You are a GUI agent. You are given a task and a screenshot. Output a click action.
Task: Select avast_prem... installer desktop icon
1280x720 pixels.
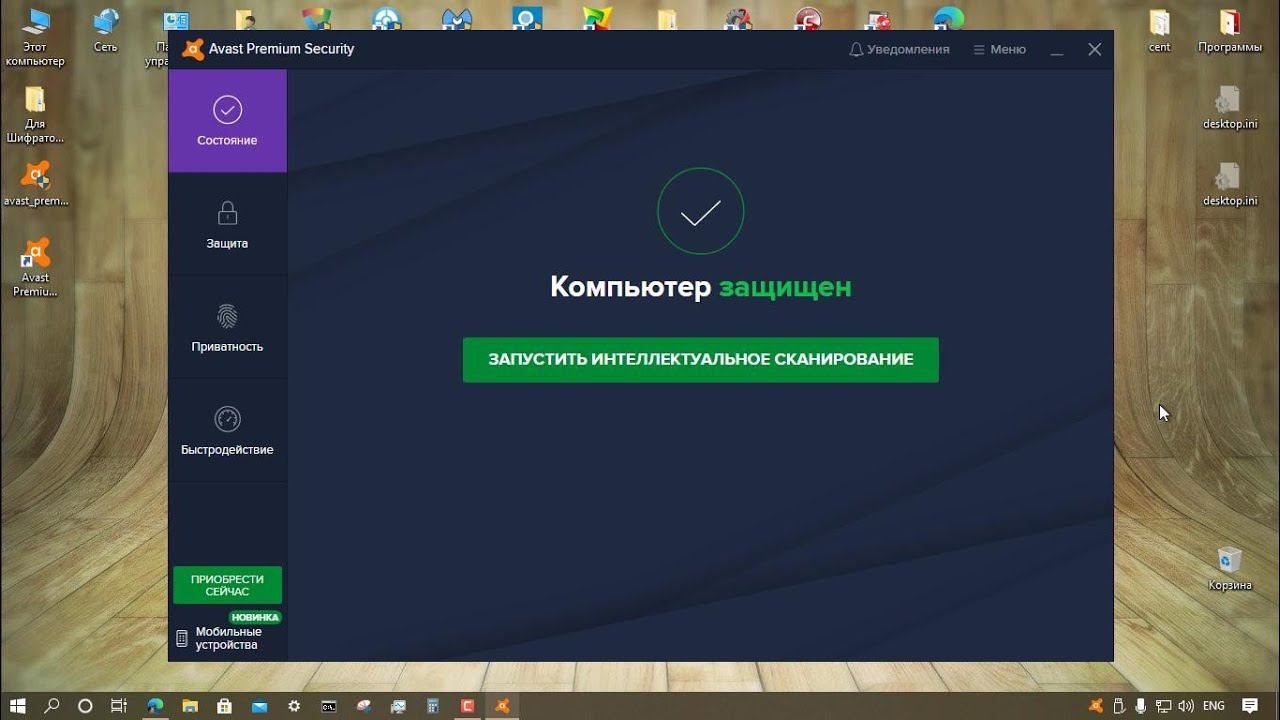point(36,183)
